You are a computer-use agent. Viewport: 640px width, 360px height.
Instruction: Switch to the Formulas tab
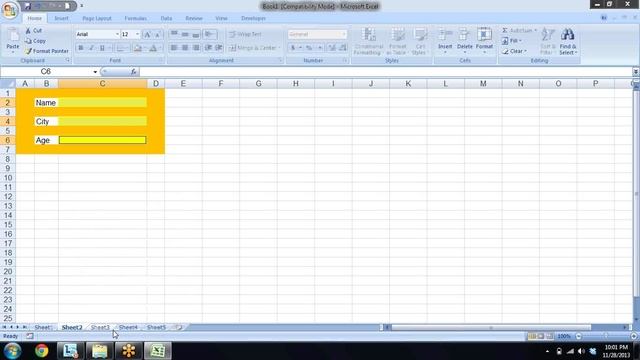pyautogui.click(x=136, y=18)
